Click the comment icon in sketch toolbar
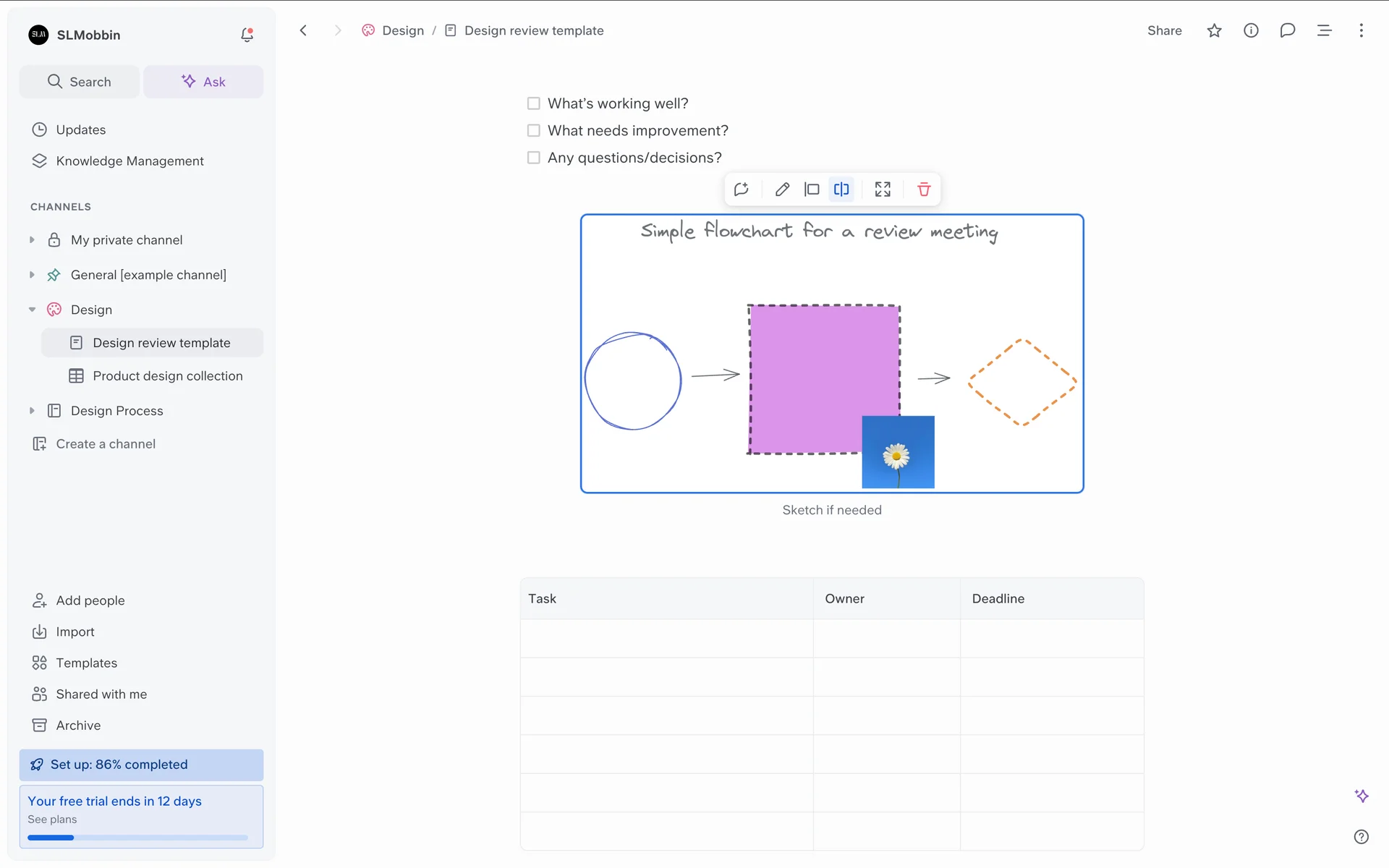Image resolution: width=1389 pixels, height=868 pixels. click(742, 190)
